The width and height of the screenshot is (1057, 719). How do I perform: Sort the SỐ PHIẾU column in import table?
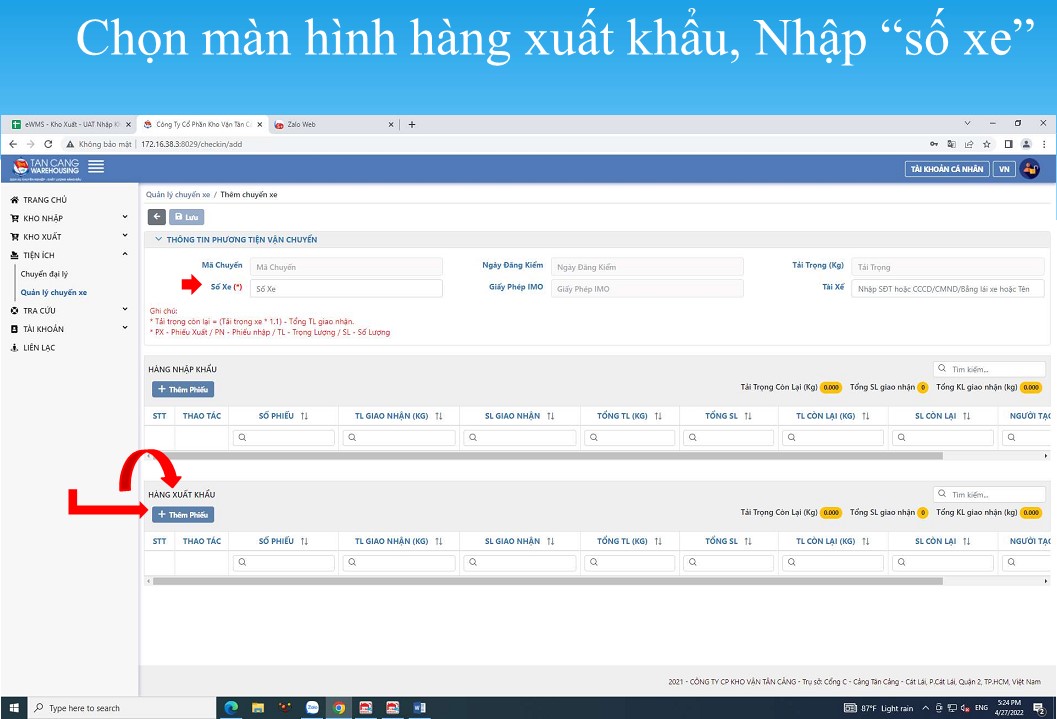pyautogui.click(x=304, y=416)
